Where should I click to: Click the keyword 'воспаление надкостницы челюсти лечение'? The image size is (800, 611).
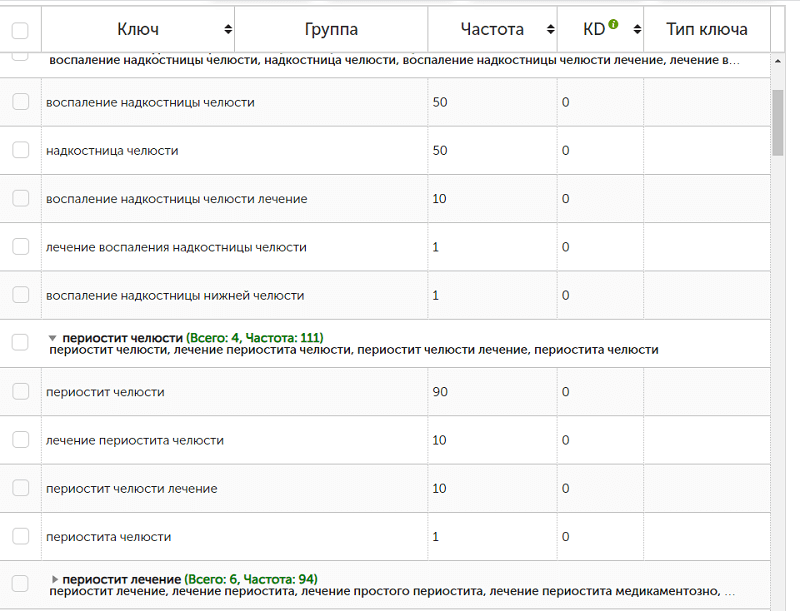(x=176, y=199)
